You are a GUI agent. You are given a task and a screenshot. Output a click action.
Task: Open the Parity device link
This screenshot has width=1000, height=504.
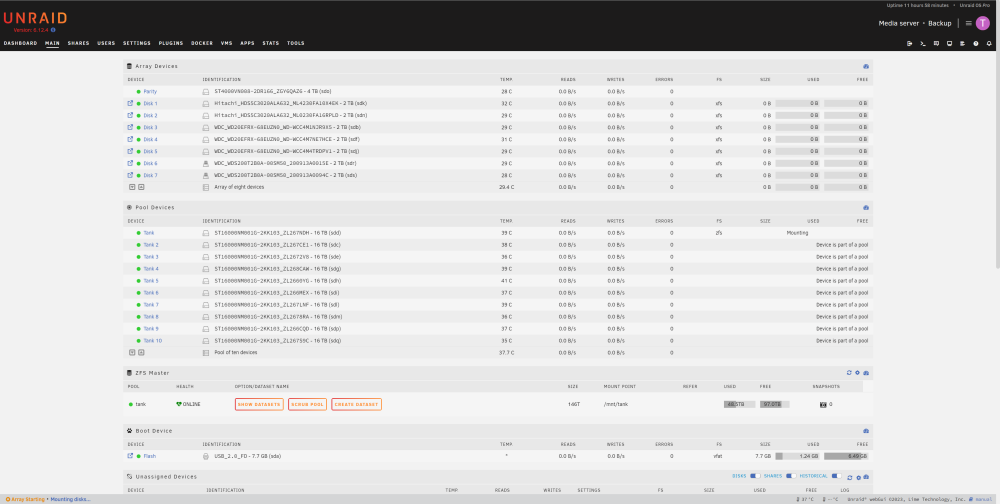(x=150, y=92)
